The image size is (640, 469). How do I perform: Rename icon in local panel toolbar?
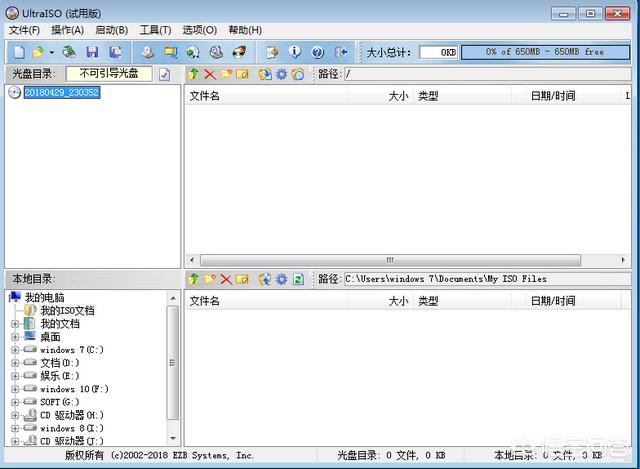[x=242, y=279]
